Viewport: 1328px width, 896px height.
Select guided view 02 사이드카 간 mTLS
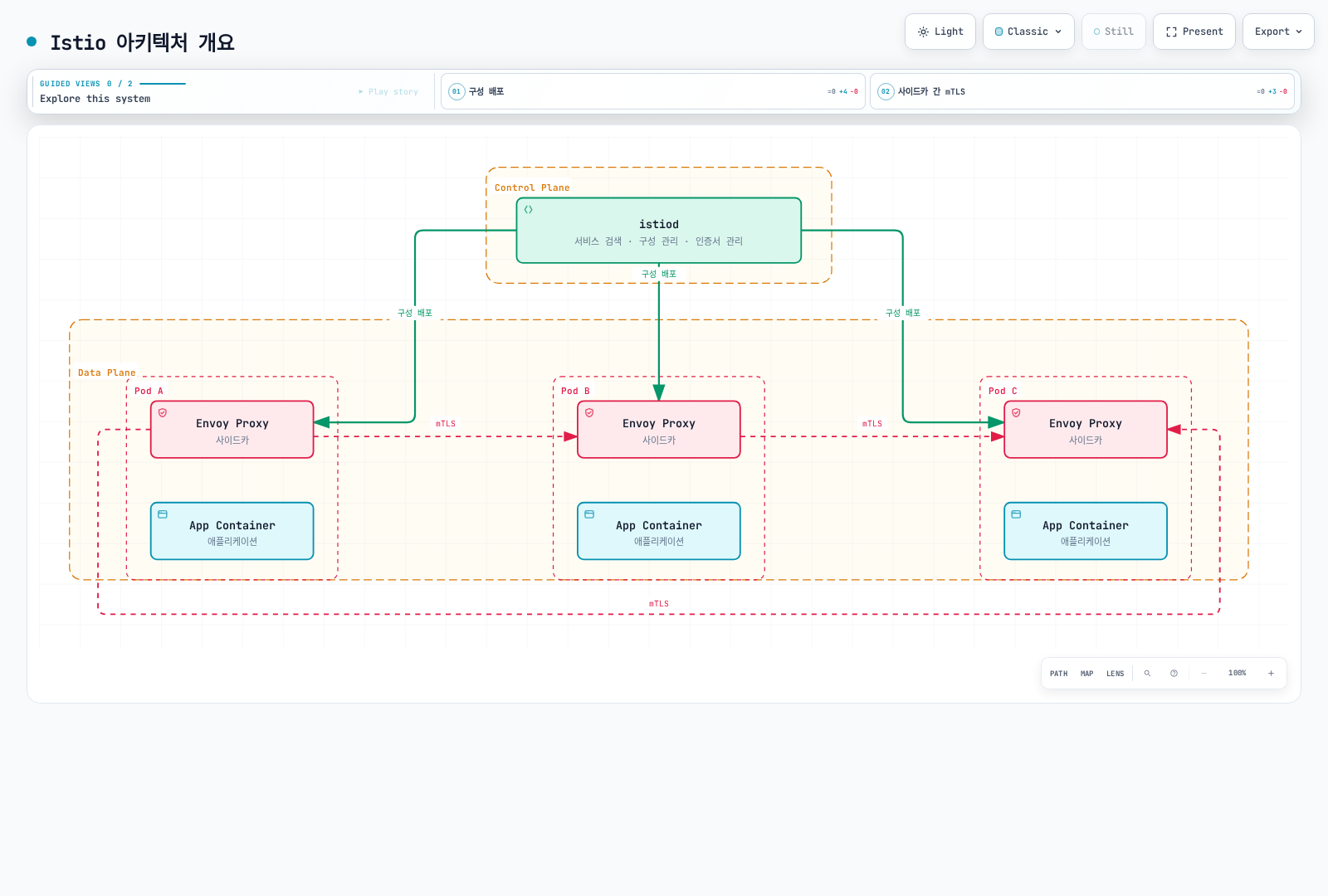click(1082, 91)
